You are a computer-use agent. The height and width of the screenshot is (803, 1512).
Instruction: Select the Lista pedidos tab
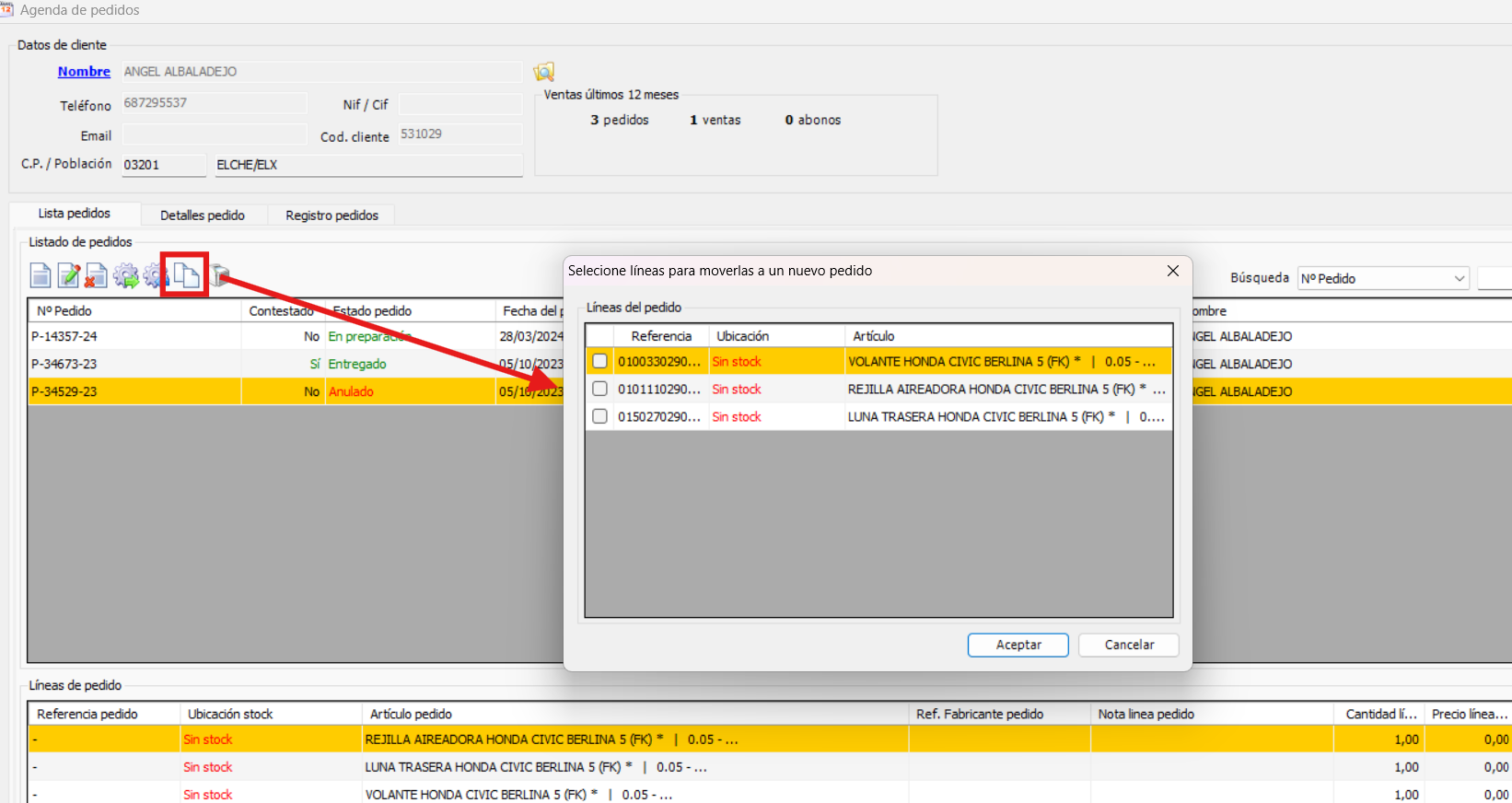click(75, 214)
